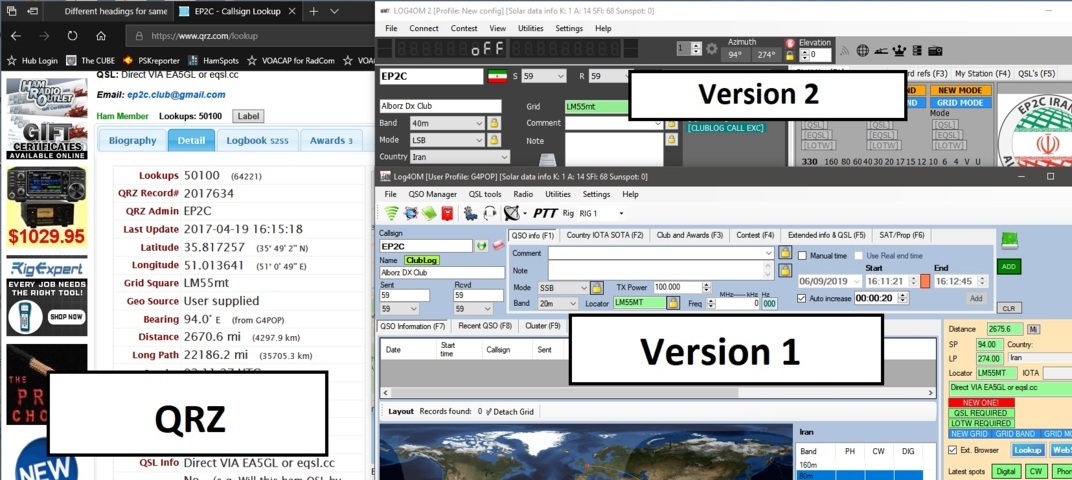The image size is (1072, 480).
Task: Open settings gear in Log4OM 2 toolbar
Action: click(x=712, y=49)
